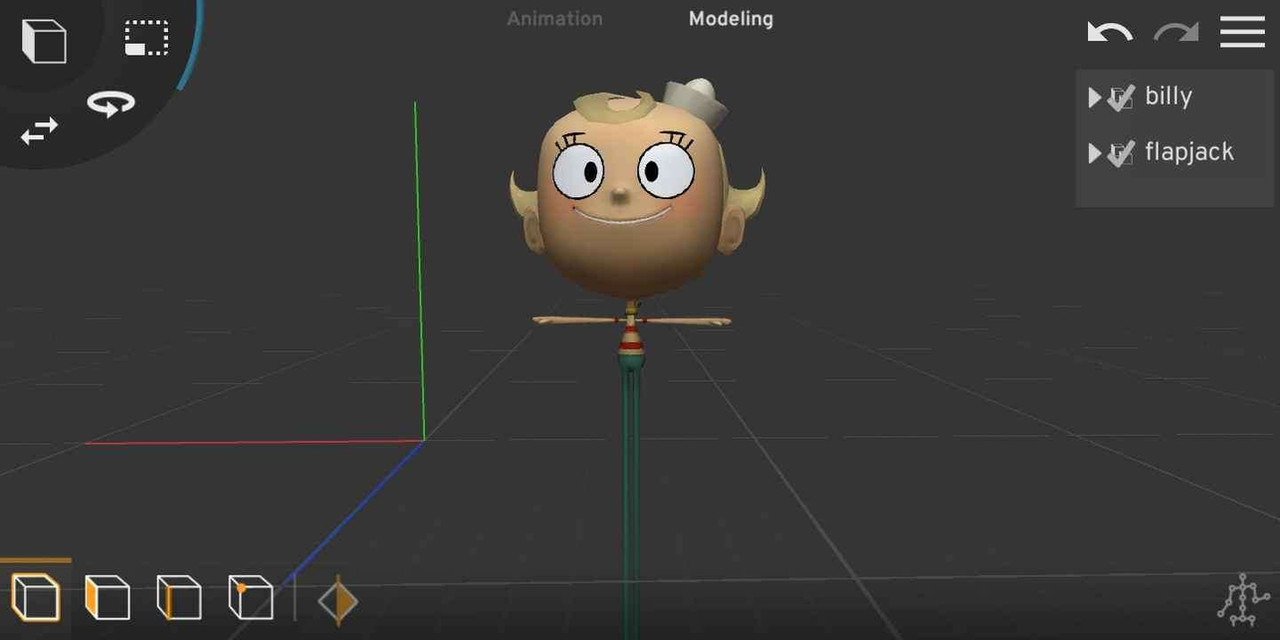The image size is (1280, 640).
Task: Click the orange diamond keyframe icon
Action: [338, 601]
